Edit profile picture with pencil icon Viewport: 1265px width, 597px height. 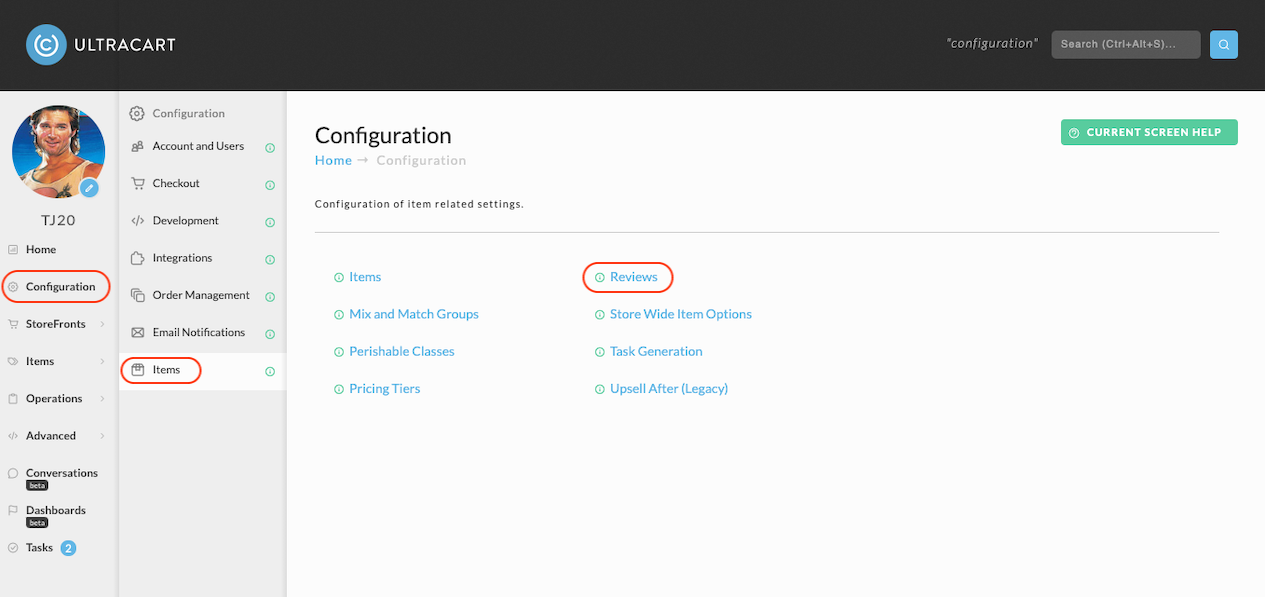click(x=89, y=187)
